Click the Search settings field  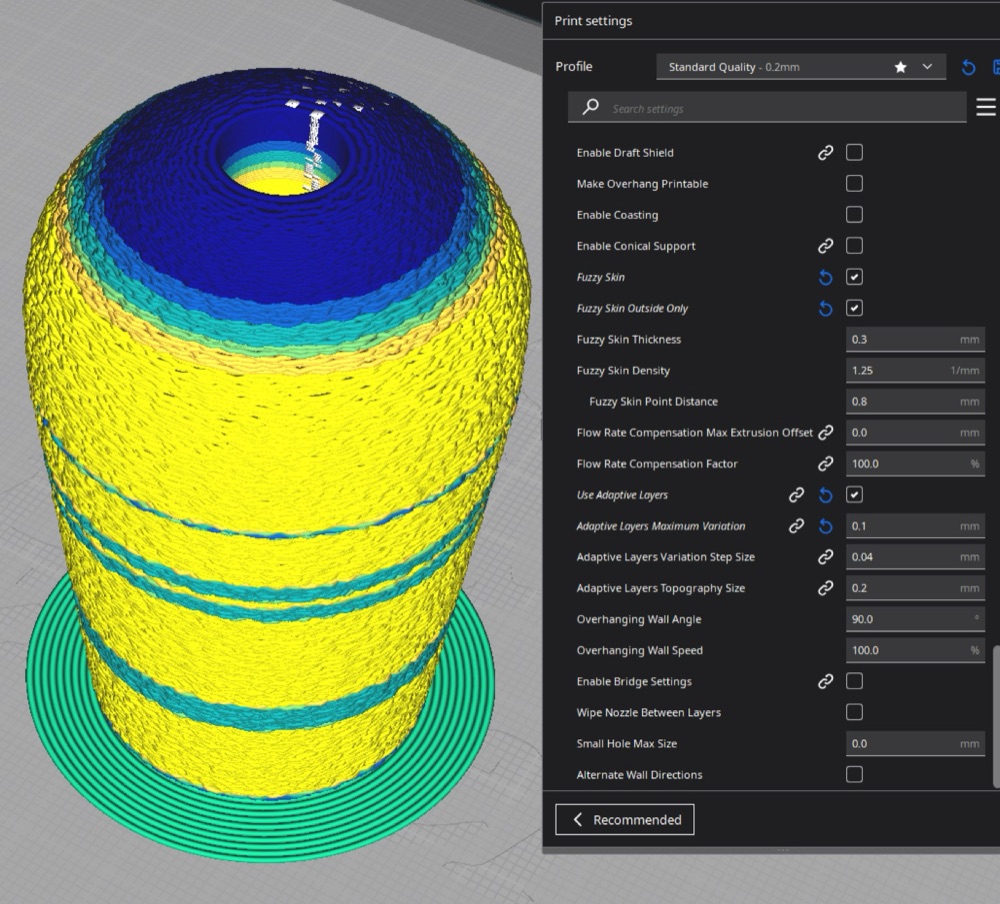(x=767, y=107)
